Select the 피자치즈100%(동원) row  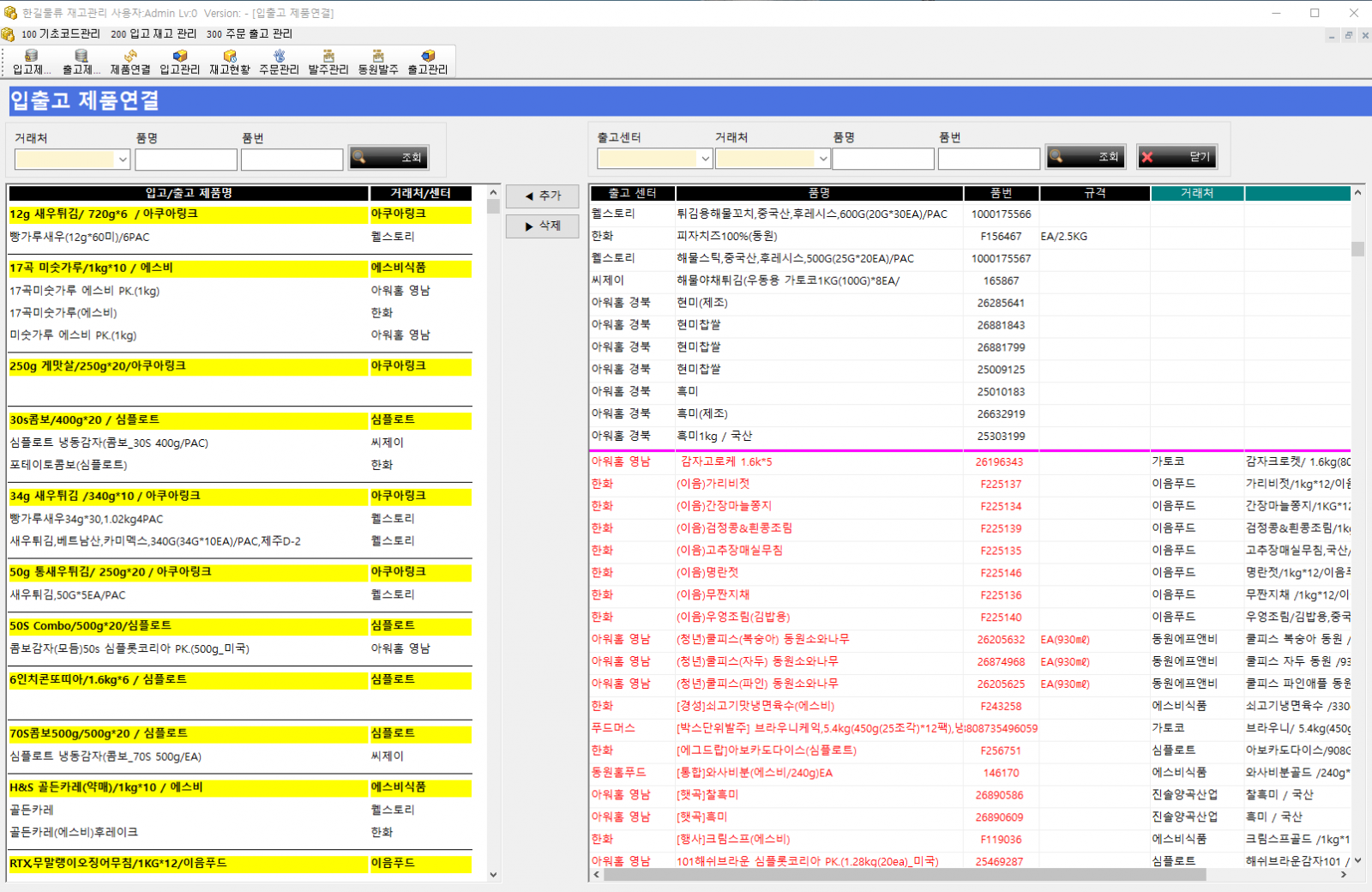pos(970,236)
